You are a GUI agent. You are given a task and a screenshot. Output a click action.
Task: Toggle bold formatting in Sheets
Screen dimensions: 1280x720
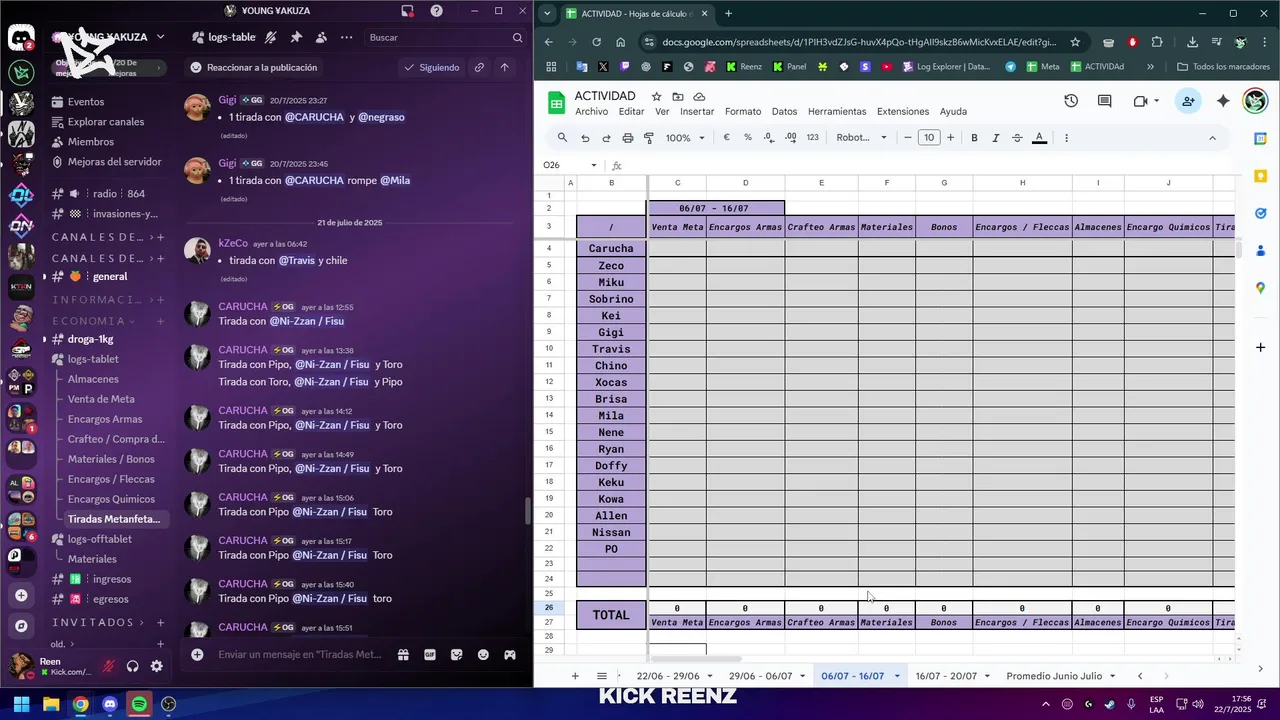(x=974, y=138)
